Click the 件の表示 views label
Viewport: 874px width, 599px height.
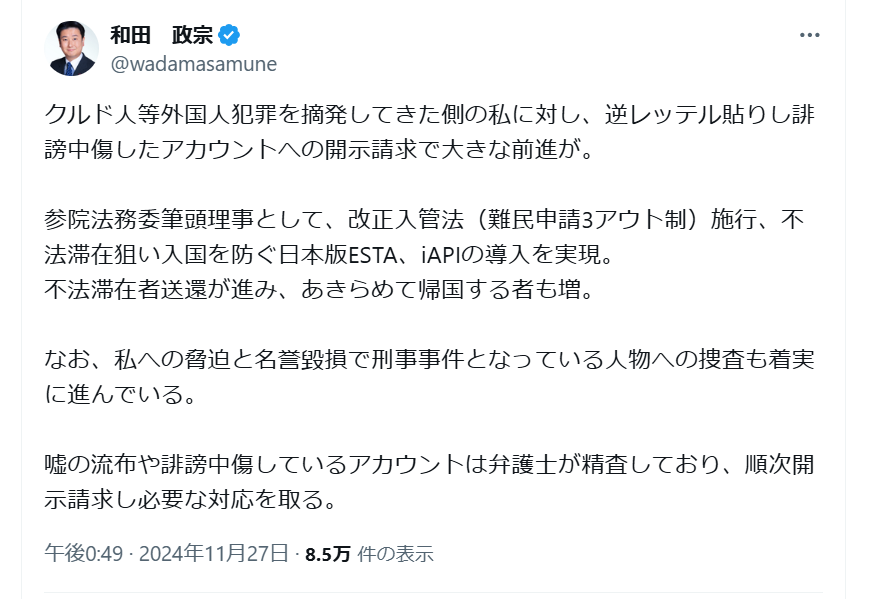click(x=395, y=554)
